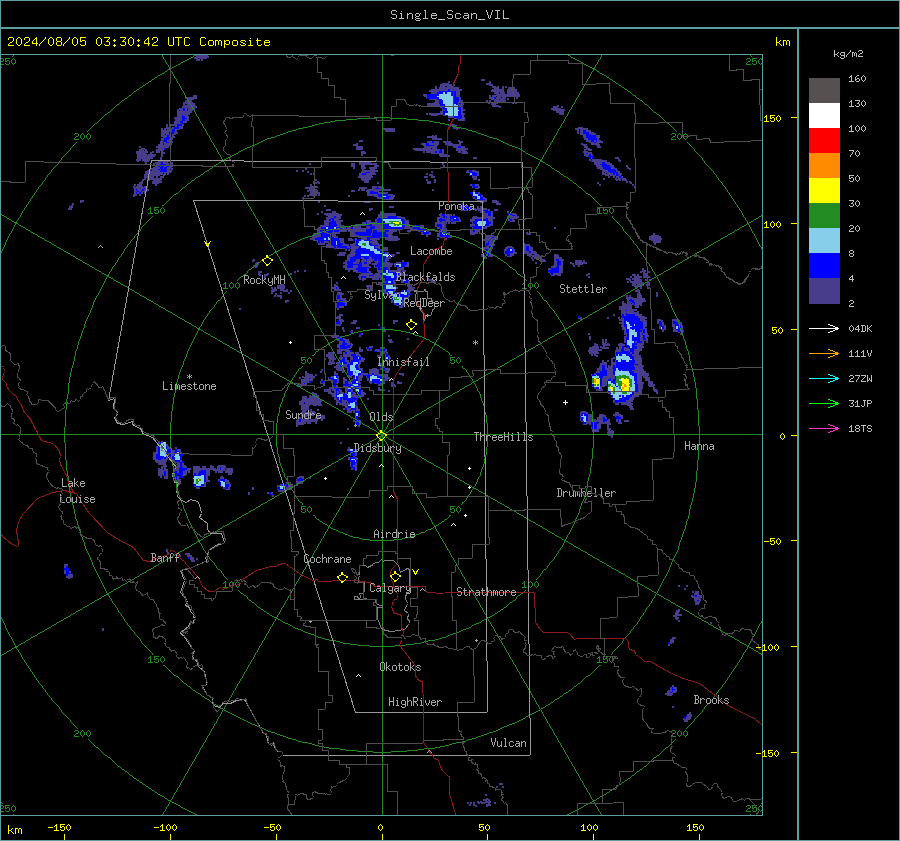This screenshot has width=900, height=841.
Task: Click the Ponoka town label
Action: coord(456,206)
